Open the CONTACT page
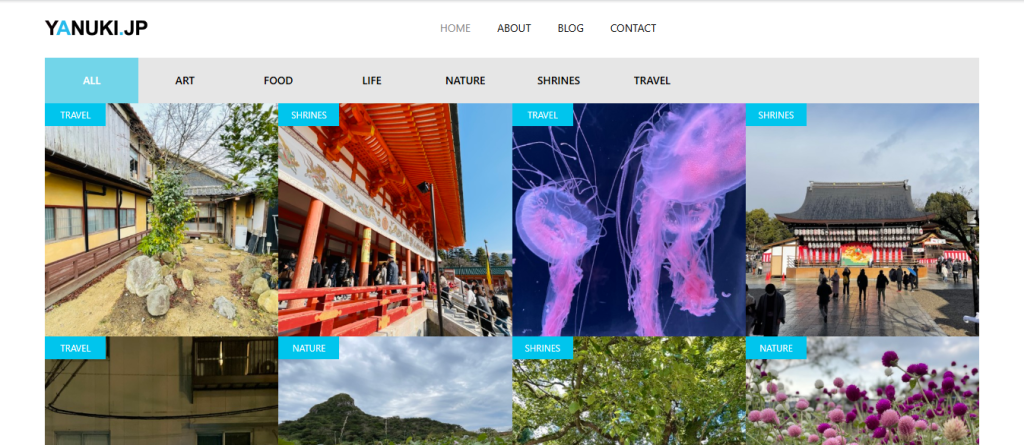This screenshot has height=445, width=1024. point(633,28)
